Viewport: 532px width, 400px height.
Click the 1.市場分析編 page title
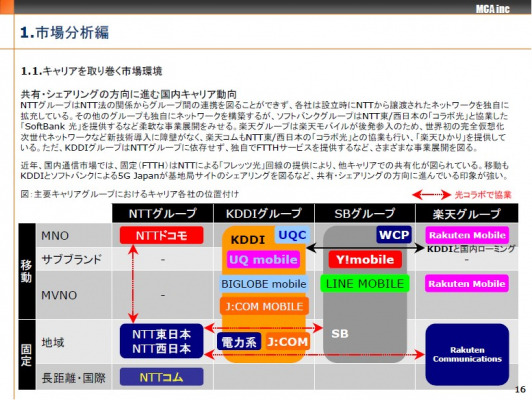[64, 33]
